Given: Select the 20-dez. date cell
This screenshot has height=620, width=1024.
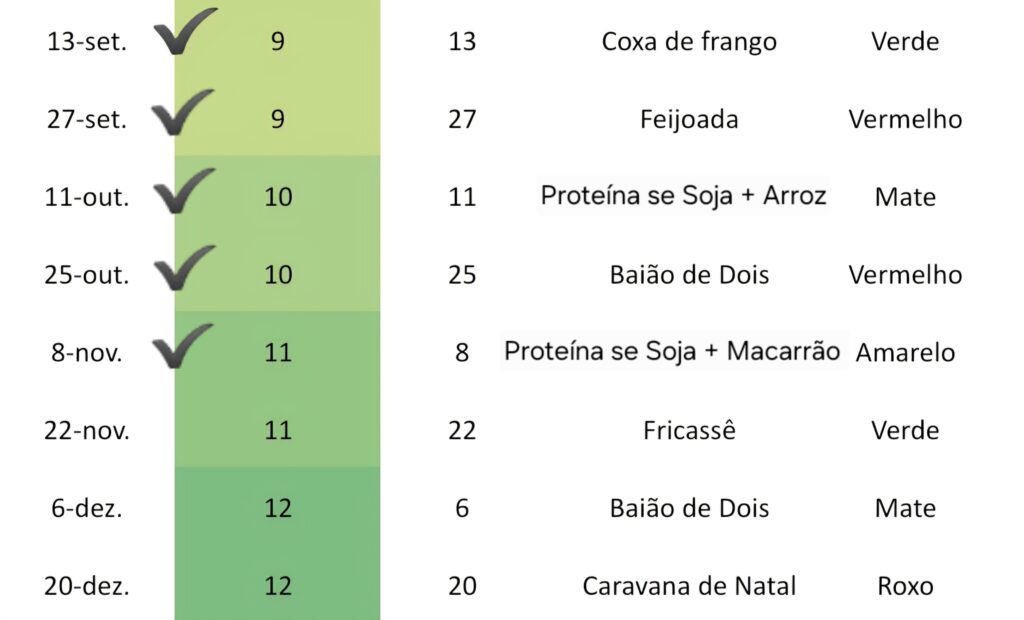Looking at the screenshot, I should [86, 586].
